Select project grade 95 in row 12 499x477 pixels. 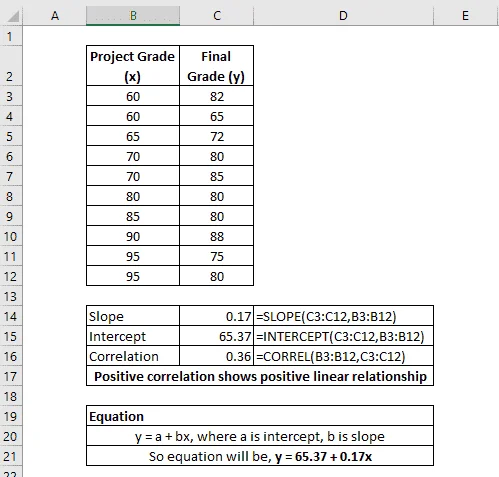pyautogui.click(x=133, y=276)
